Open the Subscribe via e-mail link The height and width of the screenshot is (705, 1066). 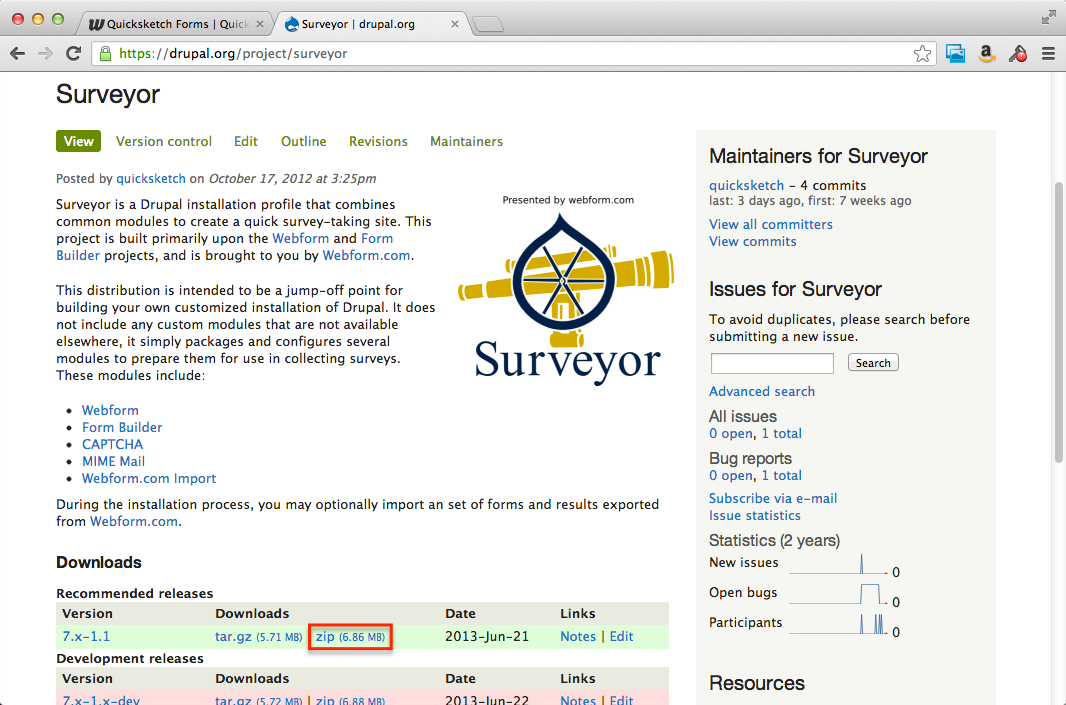coord(773,498)
